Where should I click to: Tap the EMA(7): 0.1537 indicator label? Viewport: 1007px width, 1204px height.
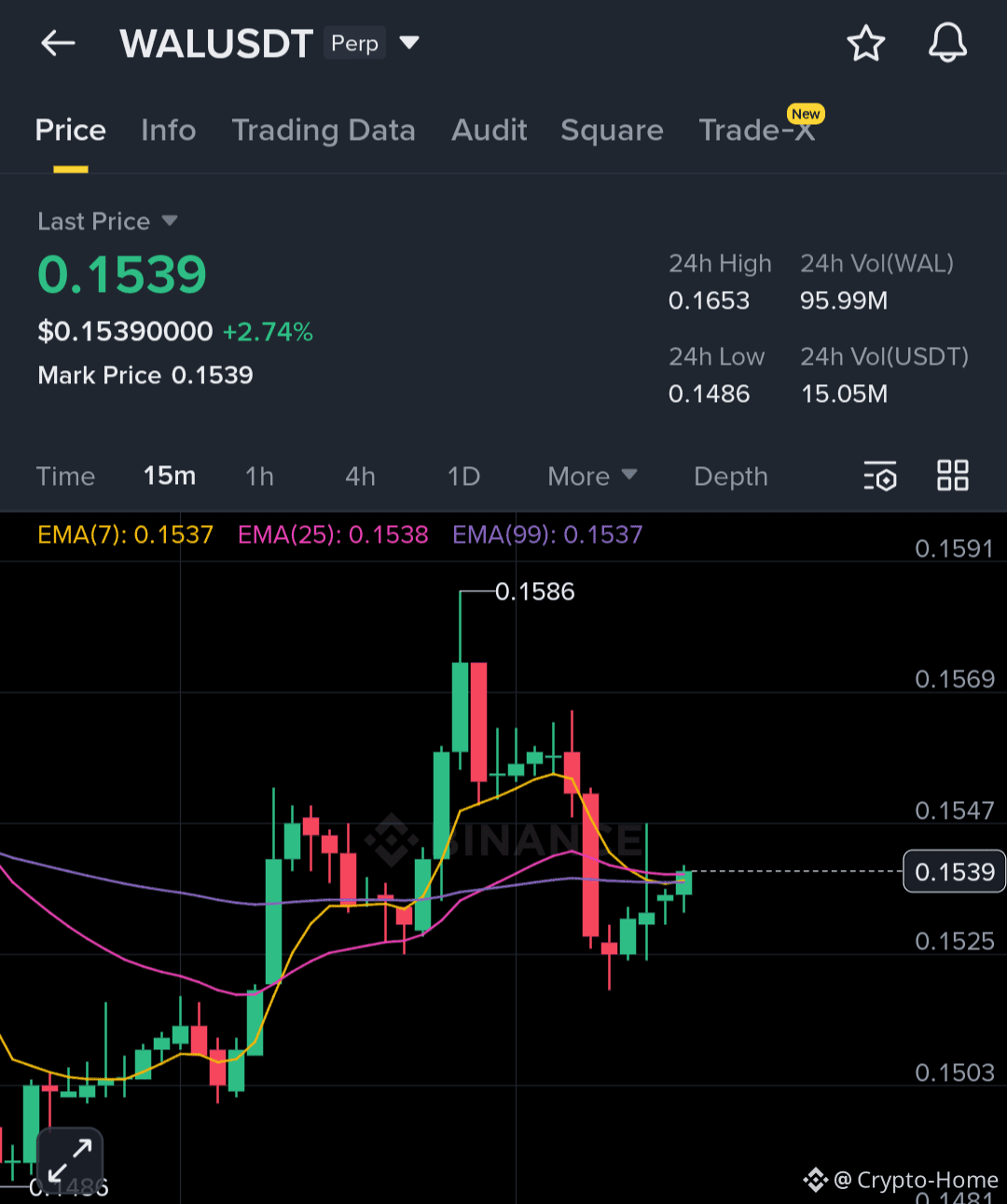point(125,534)
